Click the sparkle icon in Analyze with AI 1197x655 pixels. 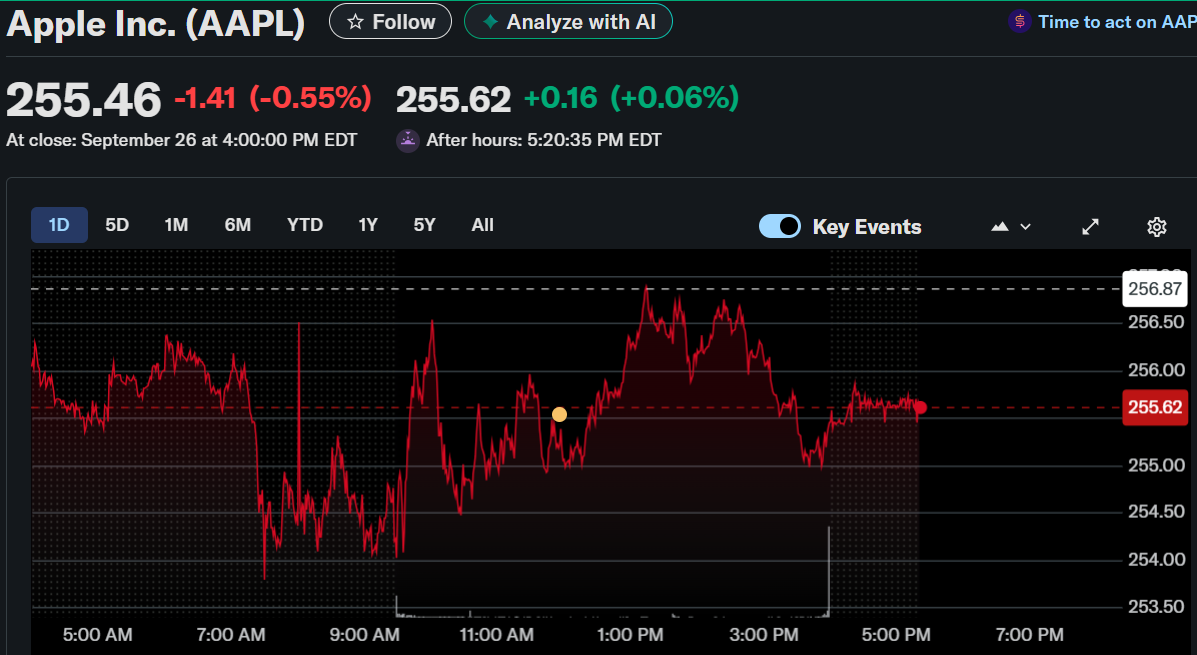(491, 22)
